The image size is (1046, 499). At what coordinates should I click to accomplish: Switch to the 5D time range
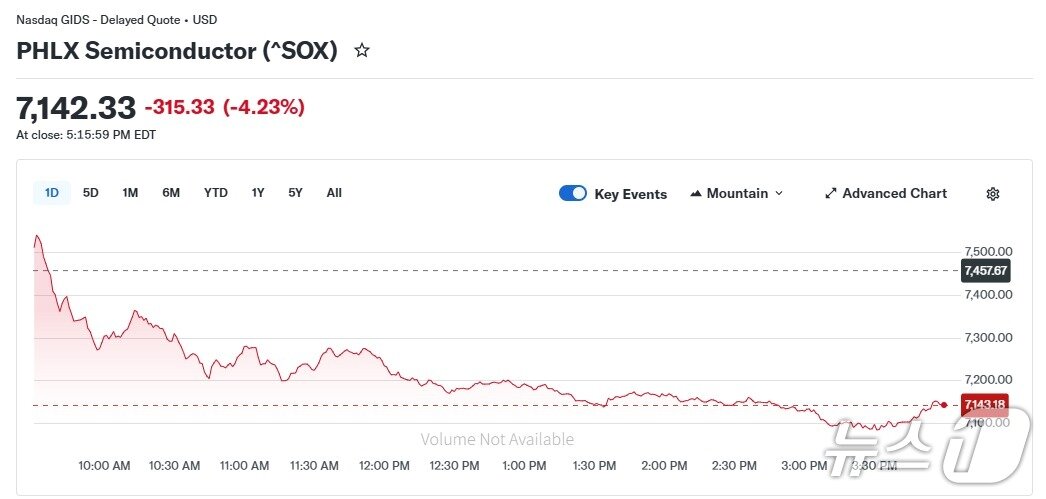click(91, 193)
